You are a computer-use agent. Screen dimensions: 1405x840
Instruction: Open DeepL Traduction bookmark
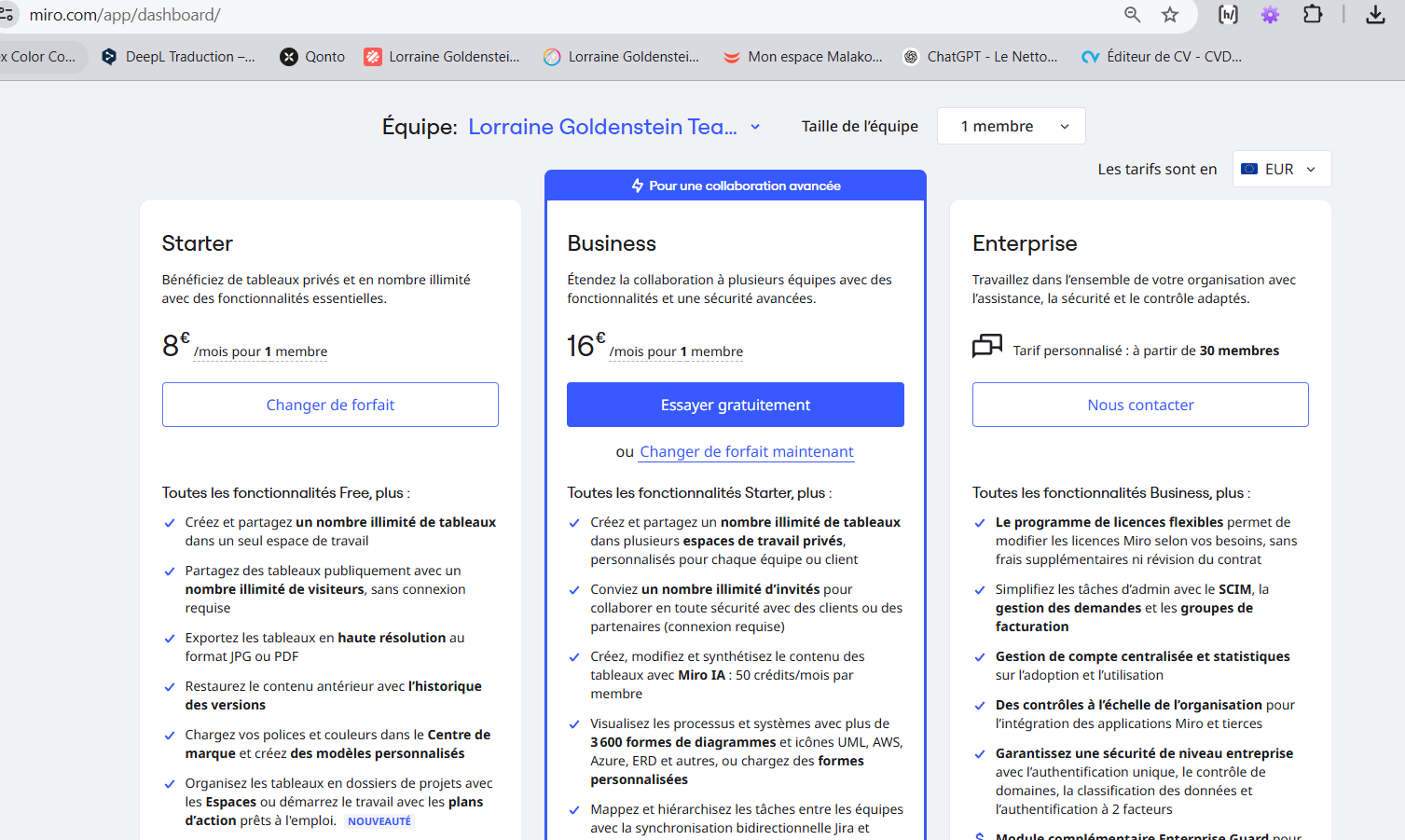pos(178,57)
